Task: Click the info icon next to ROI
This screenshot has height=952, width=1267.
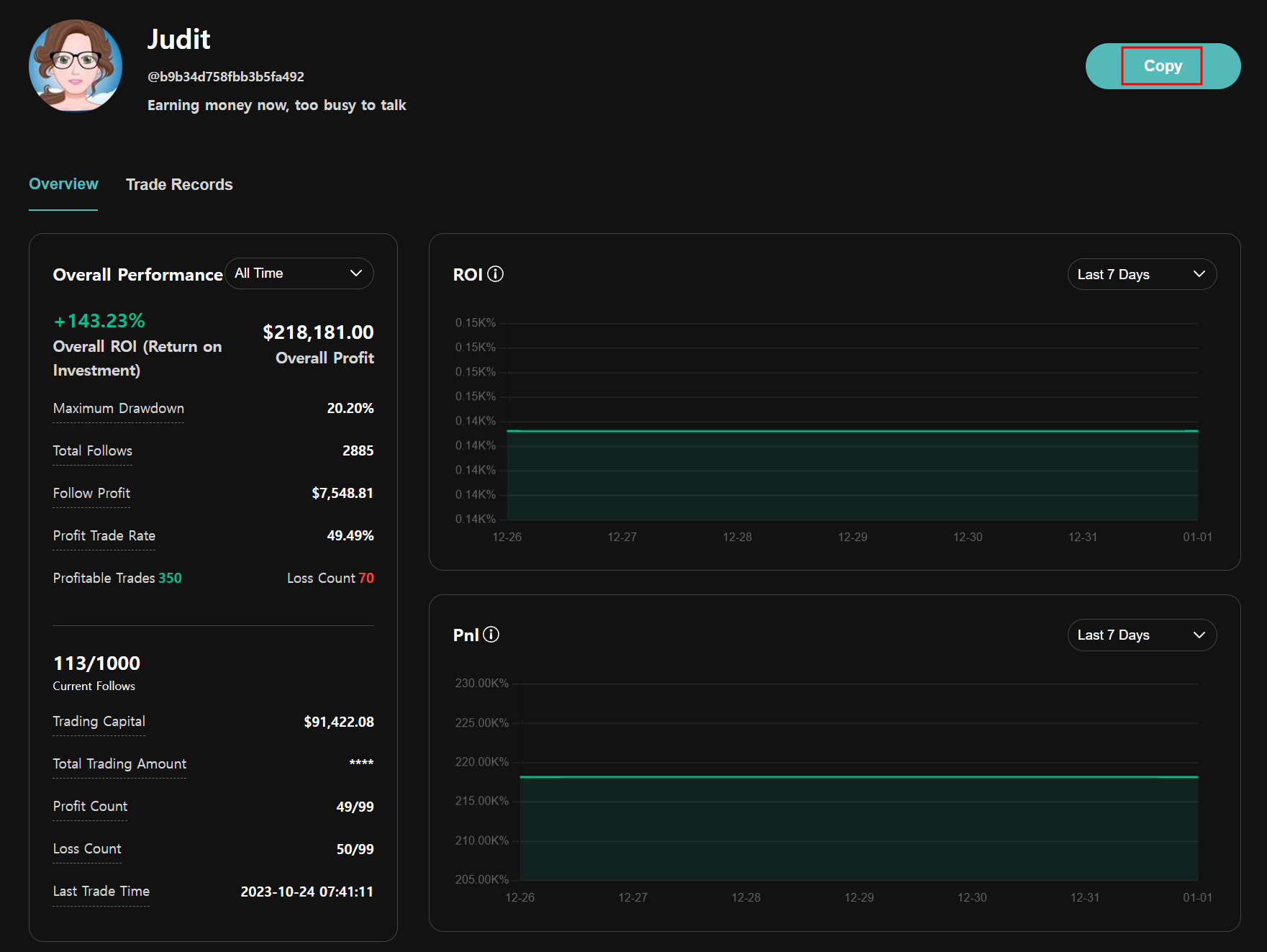Action: (495, 274)
